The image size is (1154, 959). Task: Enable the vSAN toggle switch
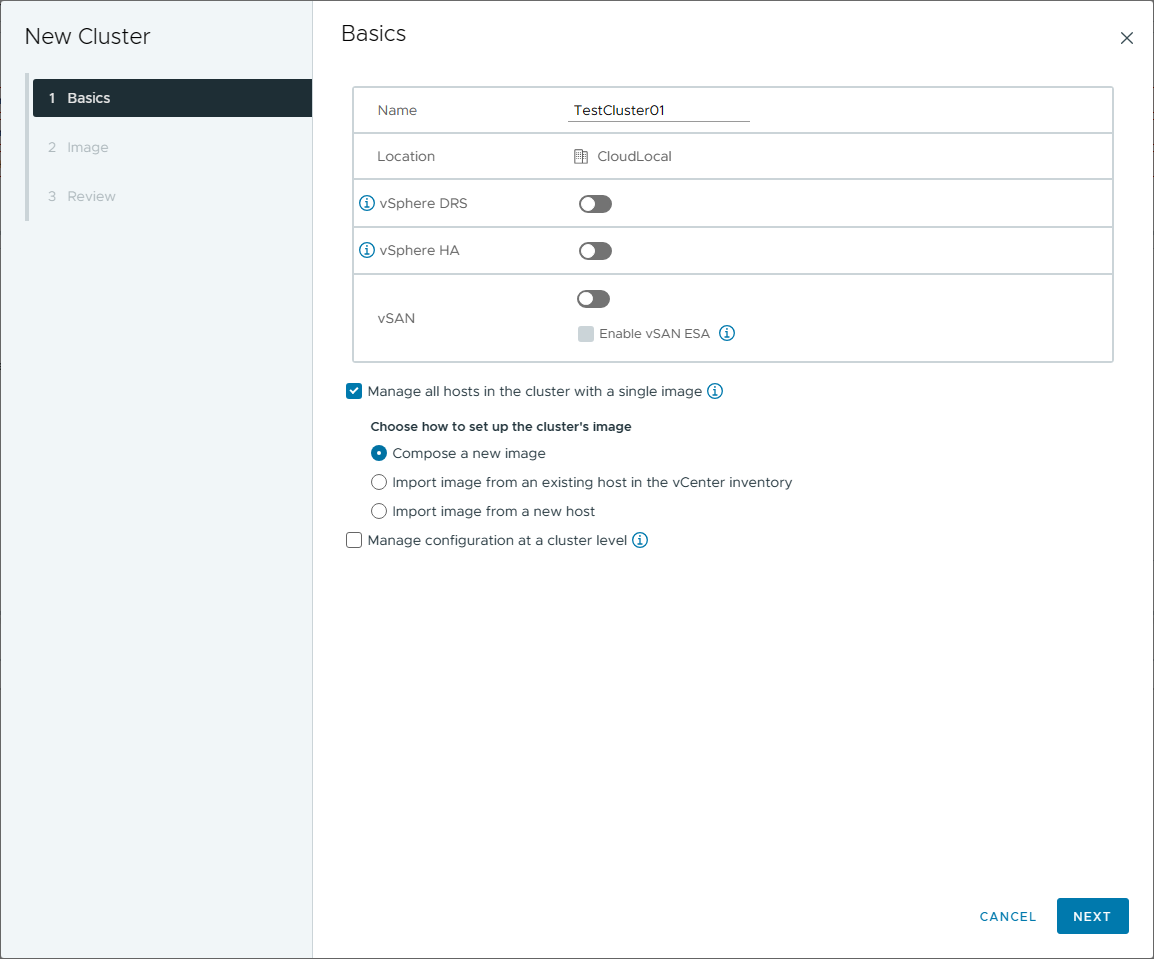594,299
